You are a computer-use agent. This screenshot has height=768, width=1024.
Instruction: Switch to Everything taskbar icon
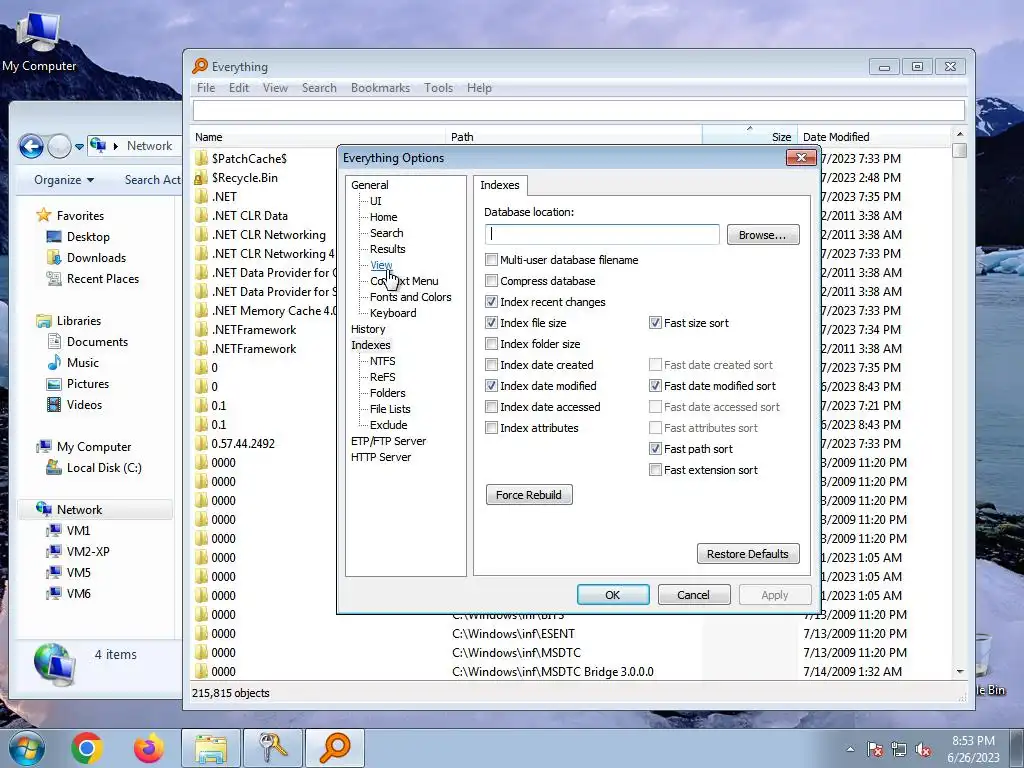click(334, 748)
